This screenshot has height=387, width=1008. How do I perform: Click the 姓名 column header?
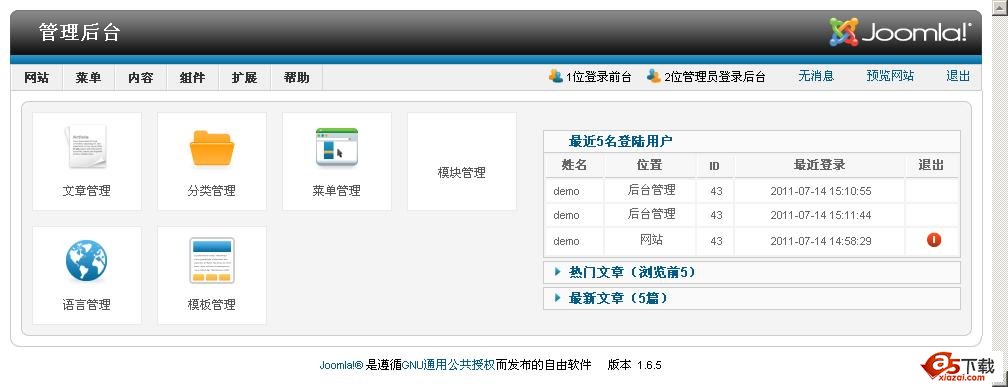click(574, 165)
